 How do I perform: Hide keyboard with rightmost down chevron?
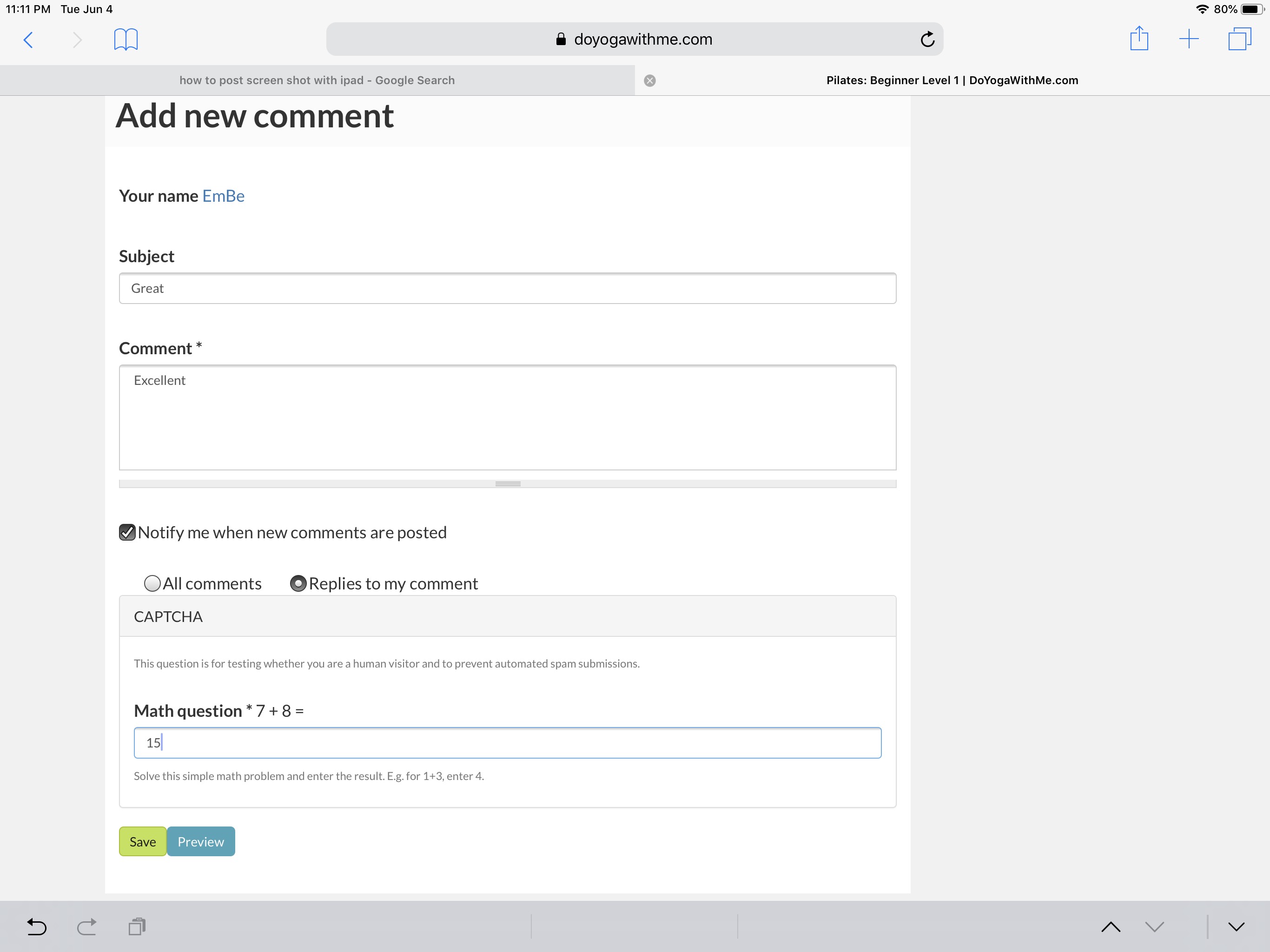[x=1236, y=926]
